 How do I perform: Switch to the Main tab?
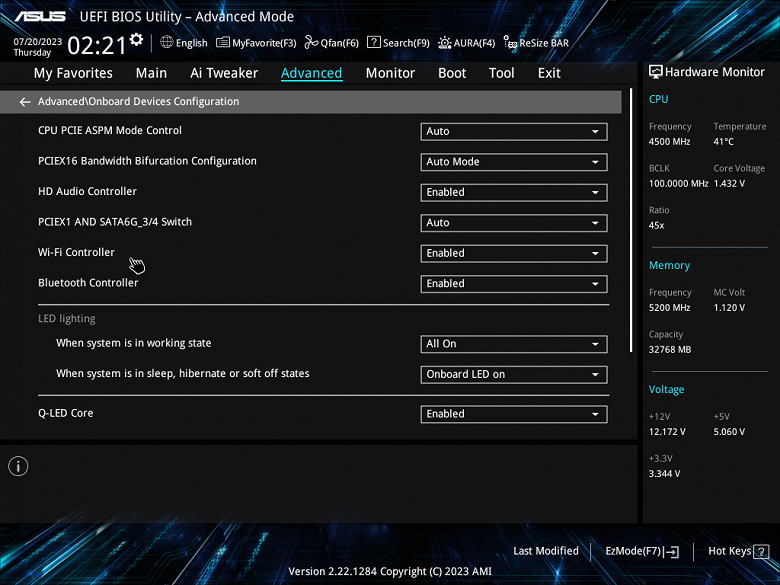(151, 73)
